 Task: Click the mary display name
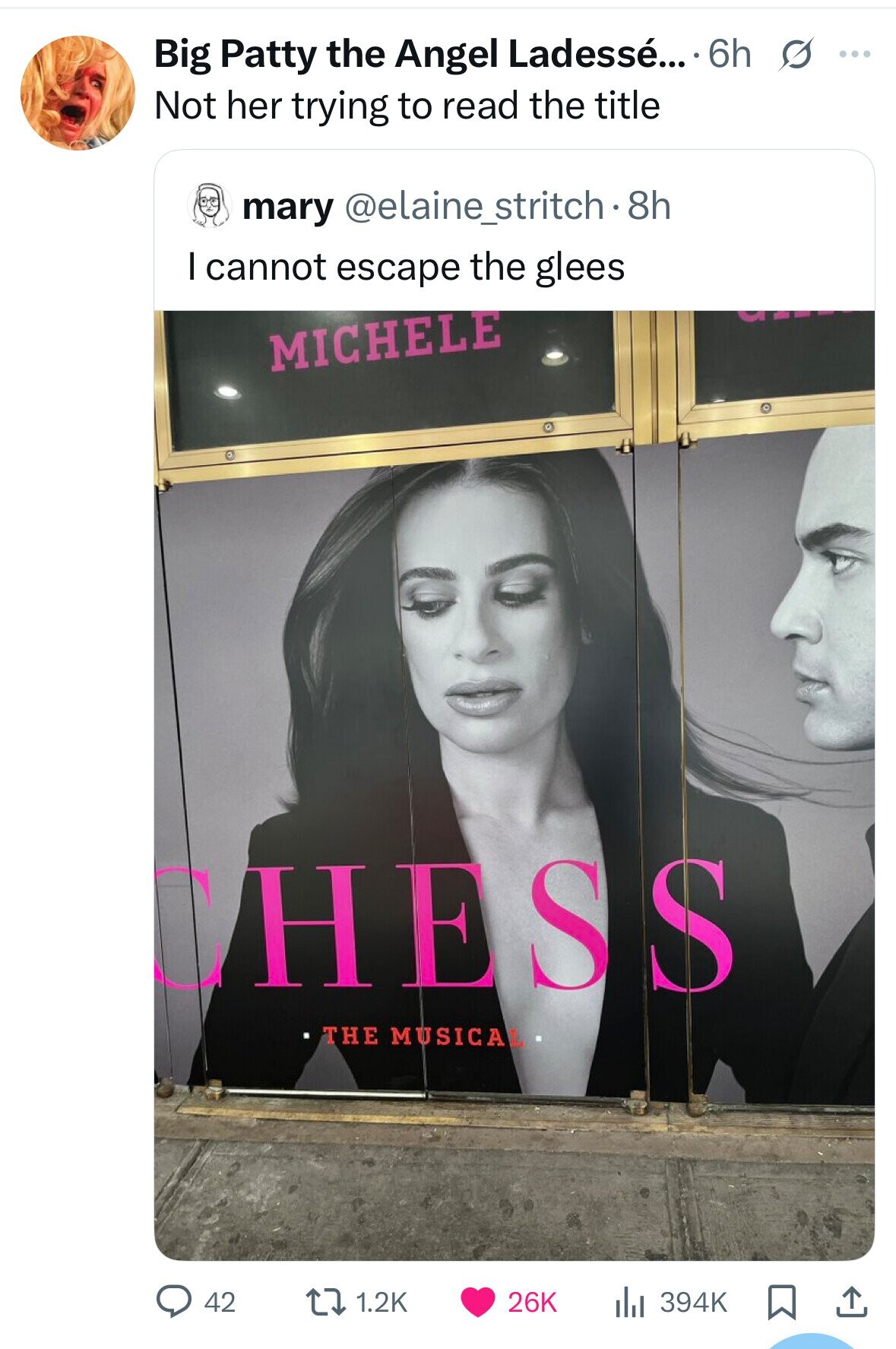pos(287,207)
